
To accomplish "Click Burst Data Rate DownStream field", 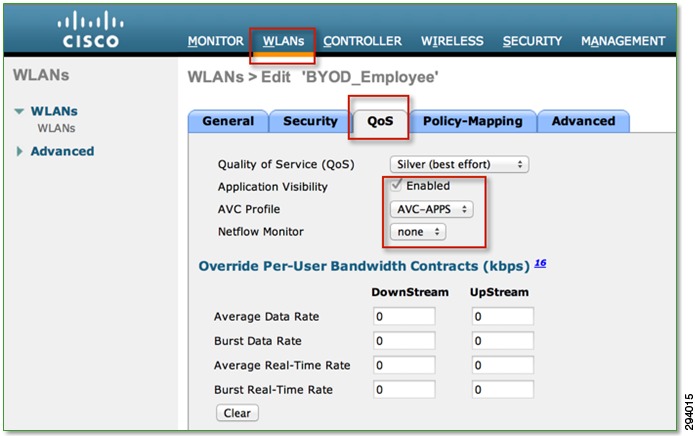I will point(404,341).
